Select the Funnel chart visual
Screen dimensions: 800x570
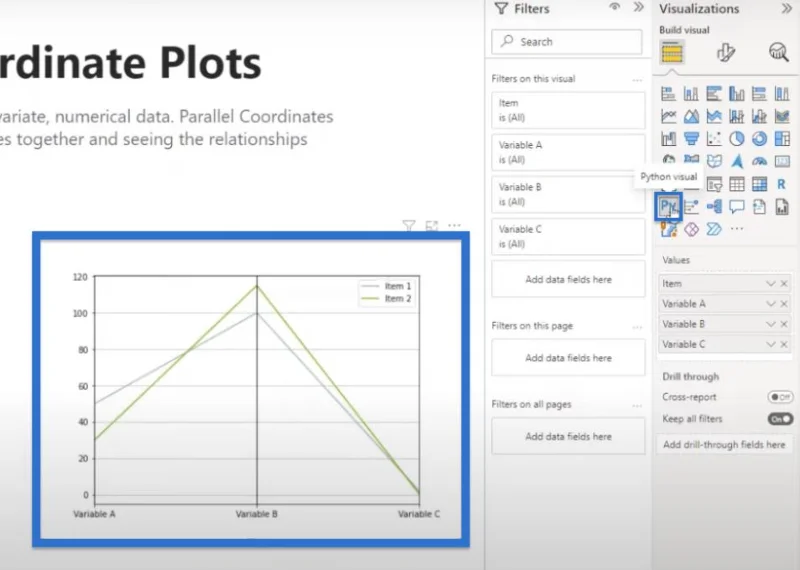(691, 139)
